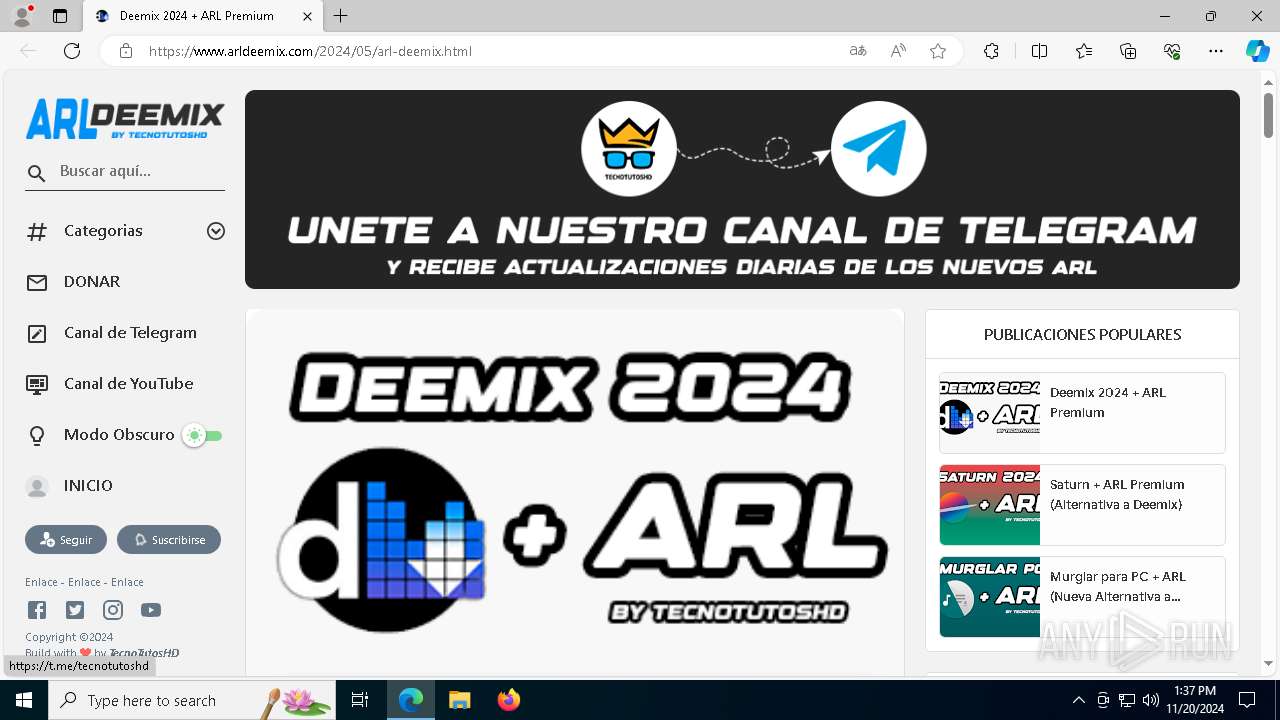Click the Modo Obscuro lightbulb icon
Viewport: 1280px width, 720px height.
(x=37, y=435)
